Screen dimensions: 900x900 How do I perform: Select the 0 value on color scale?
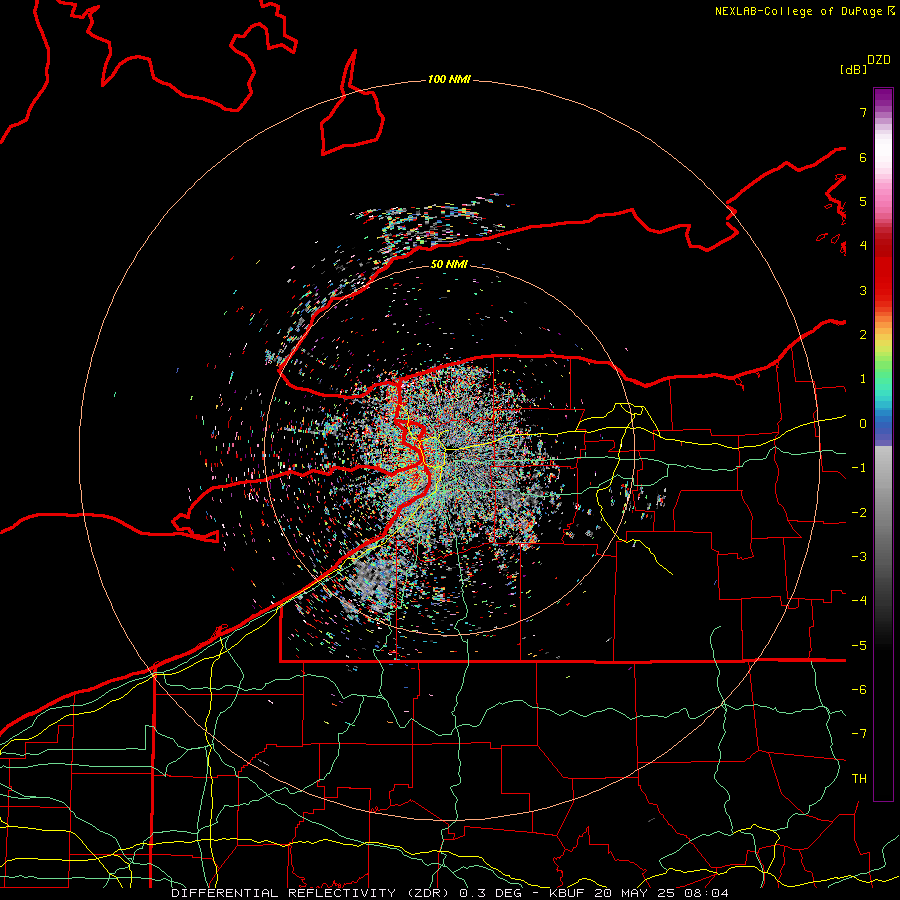pos(863,424)
